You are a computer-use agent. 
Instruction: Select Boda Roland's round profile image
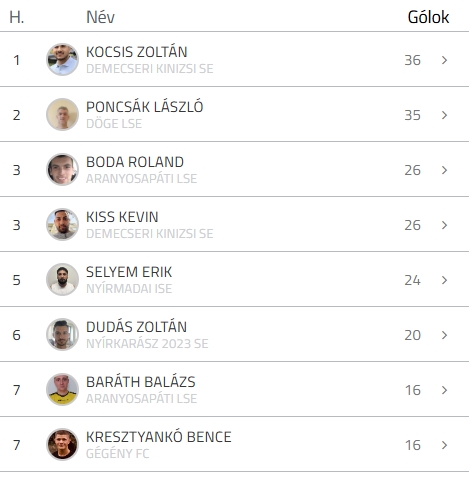pyautogui.click(x=62, y=169)
